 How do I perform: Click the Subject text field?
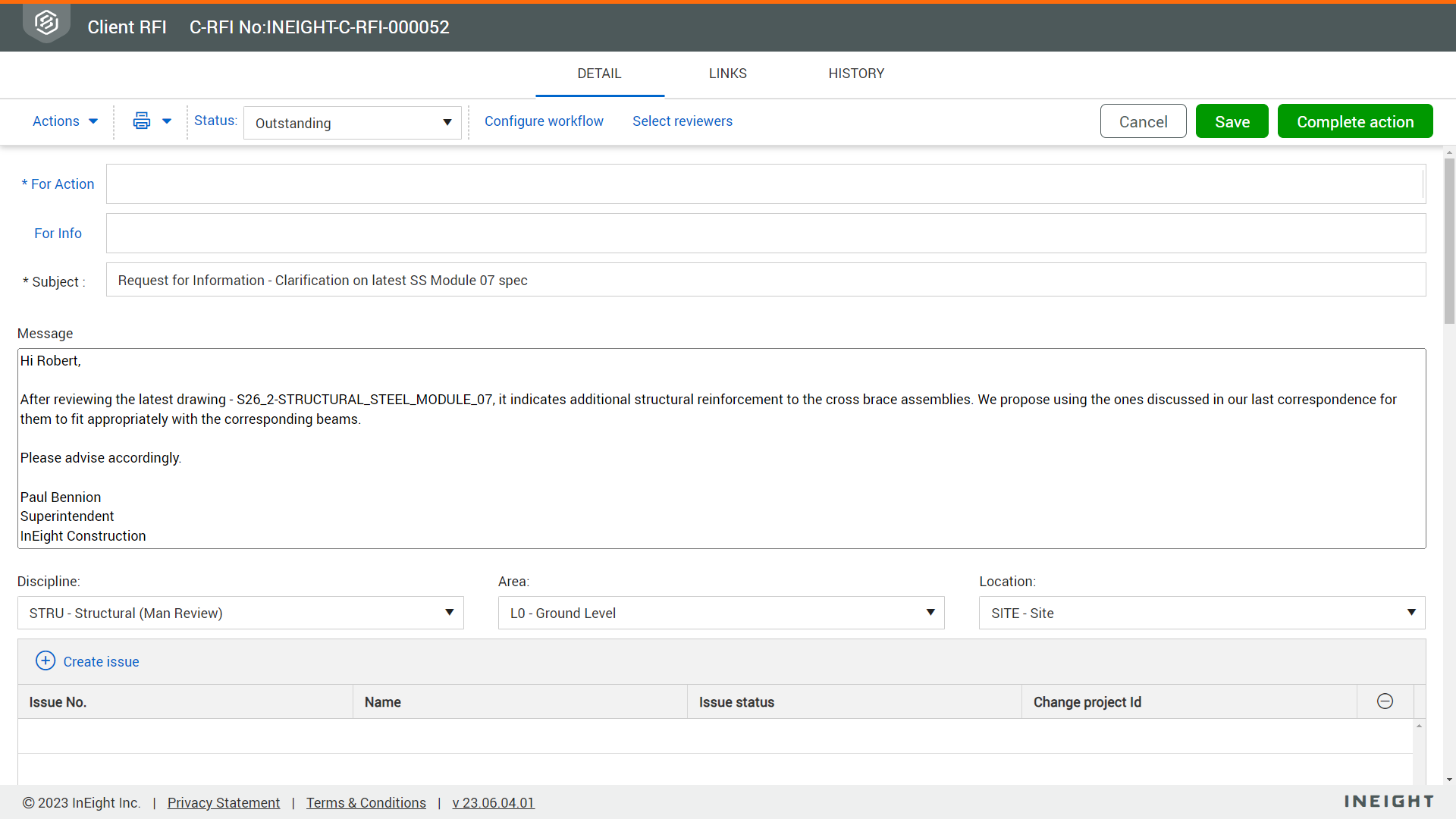click(766, 280)
